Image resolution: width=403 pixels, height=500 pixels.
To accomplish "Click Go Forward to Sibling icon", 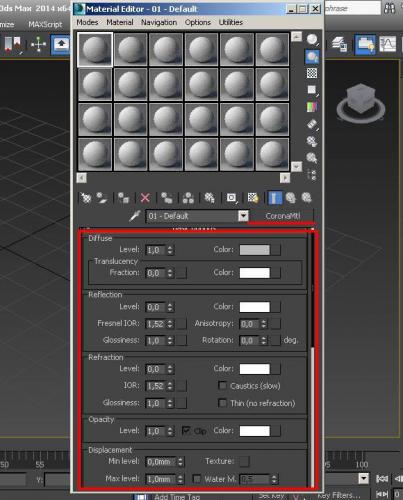I will tap(306, 198).
